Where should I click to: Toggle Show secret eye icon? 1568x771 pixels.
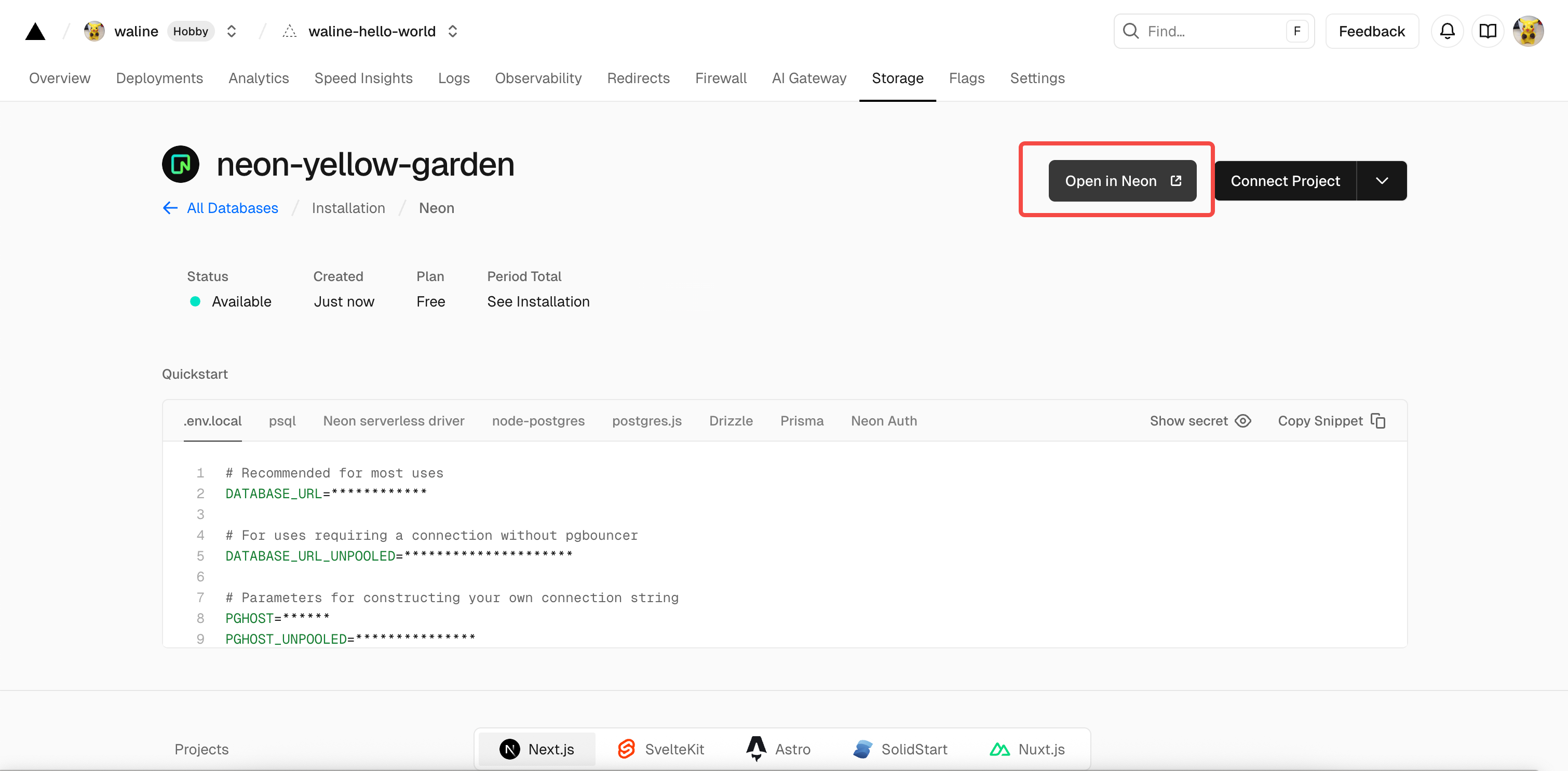point(1242,421)
